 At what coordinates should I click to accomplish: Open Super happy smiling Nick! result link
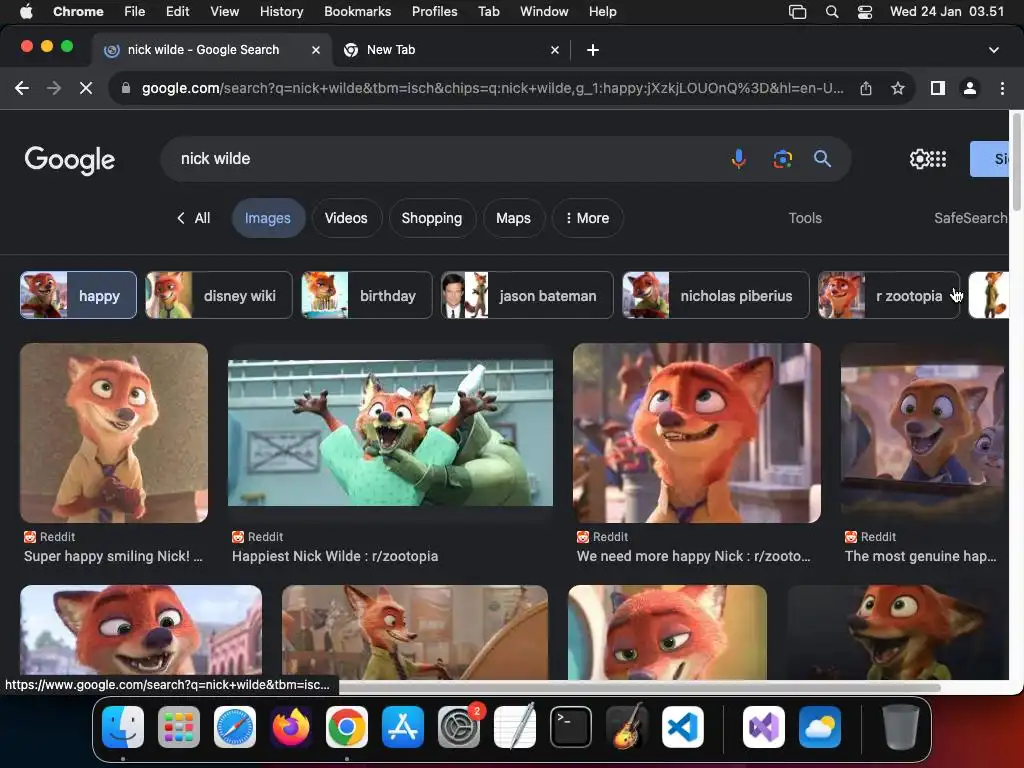pos(113,556)
